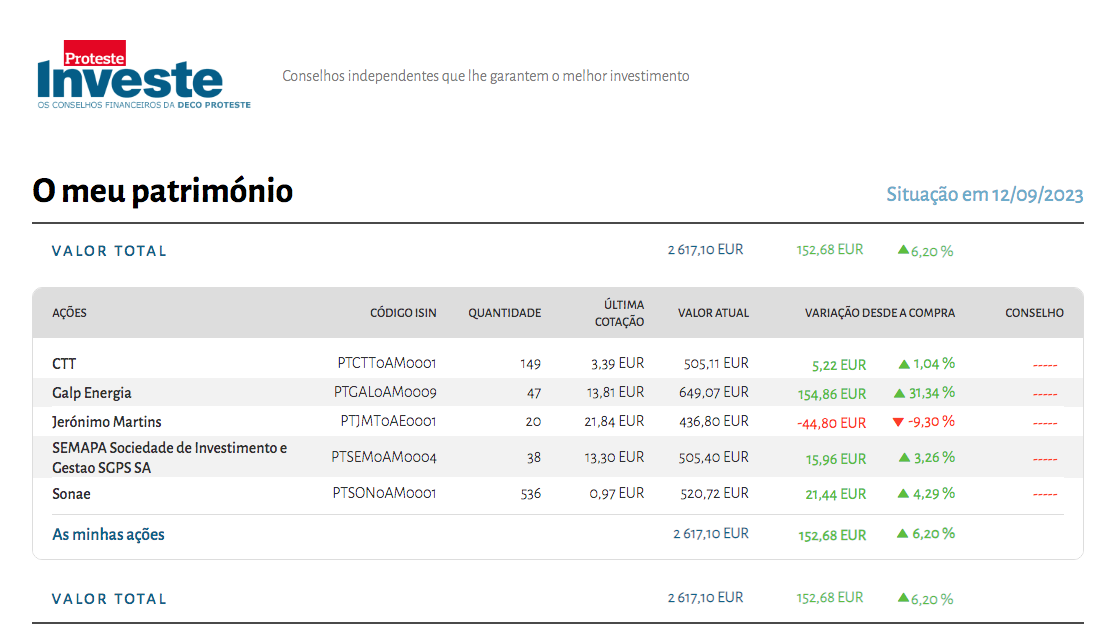The image size is (1106, 637).
Task: Click the green arrow in Valor Total above the table
Action: pyautogui.click(x=903, y=250)
